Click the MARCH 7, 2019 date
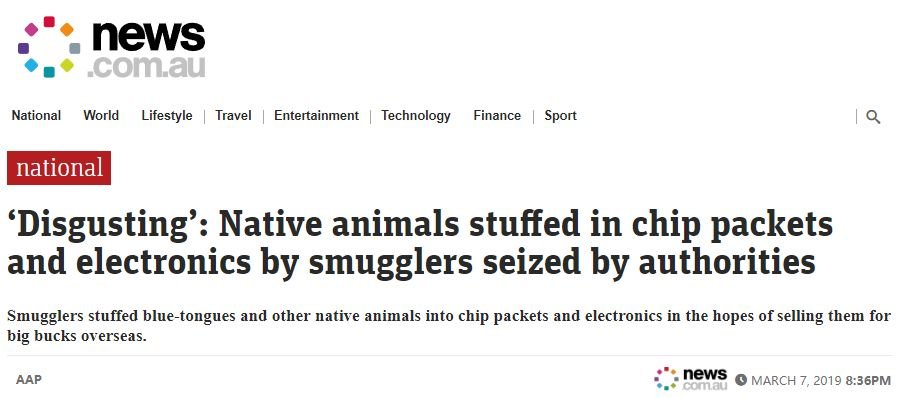 [797, 381]
